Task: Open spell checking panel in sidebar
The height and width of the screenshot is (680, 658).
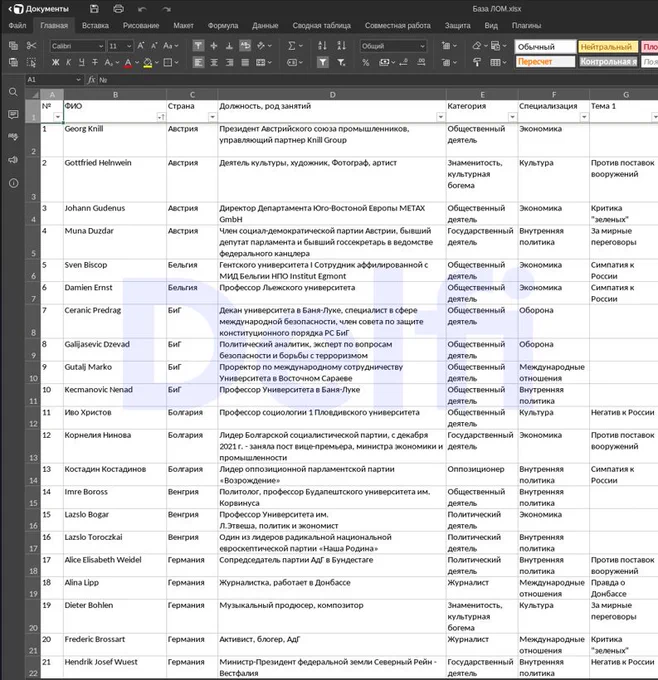Action: (13, 137)
